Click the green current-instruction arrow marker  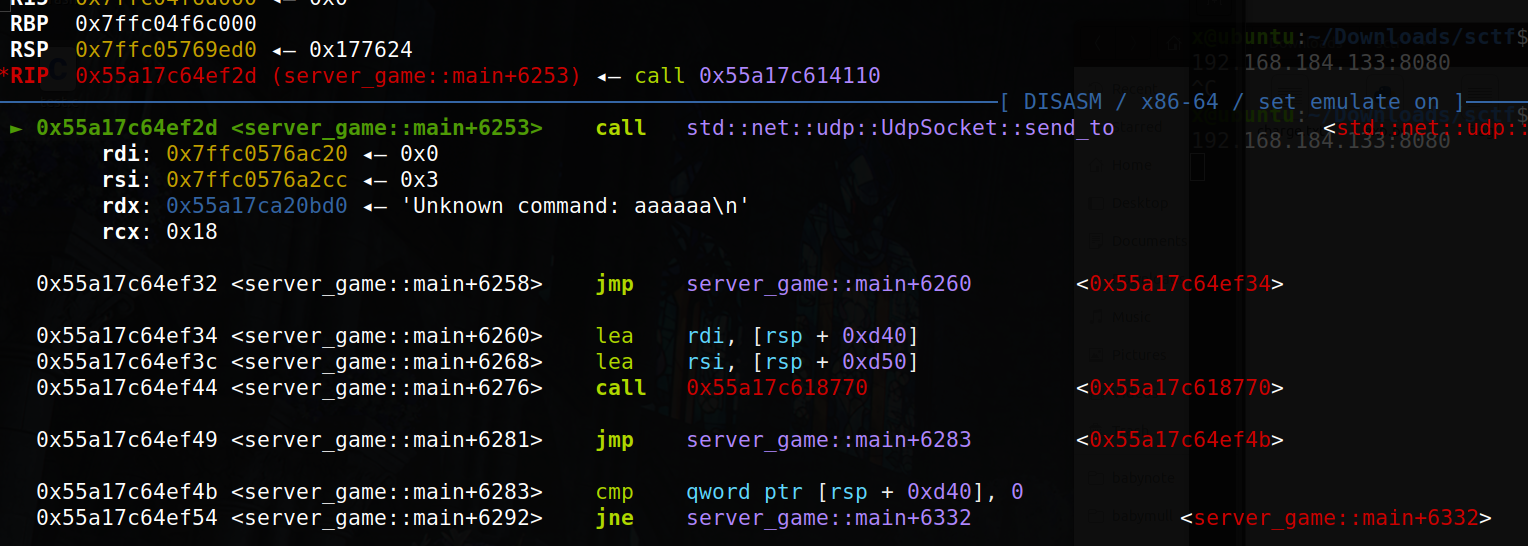pos(17,128)
